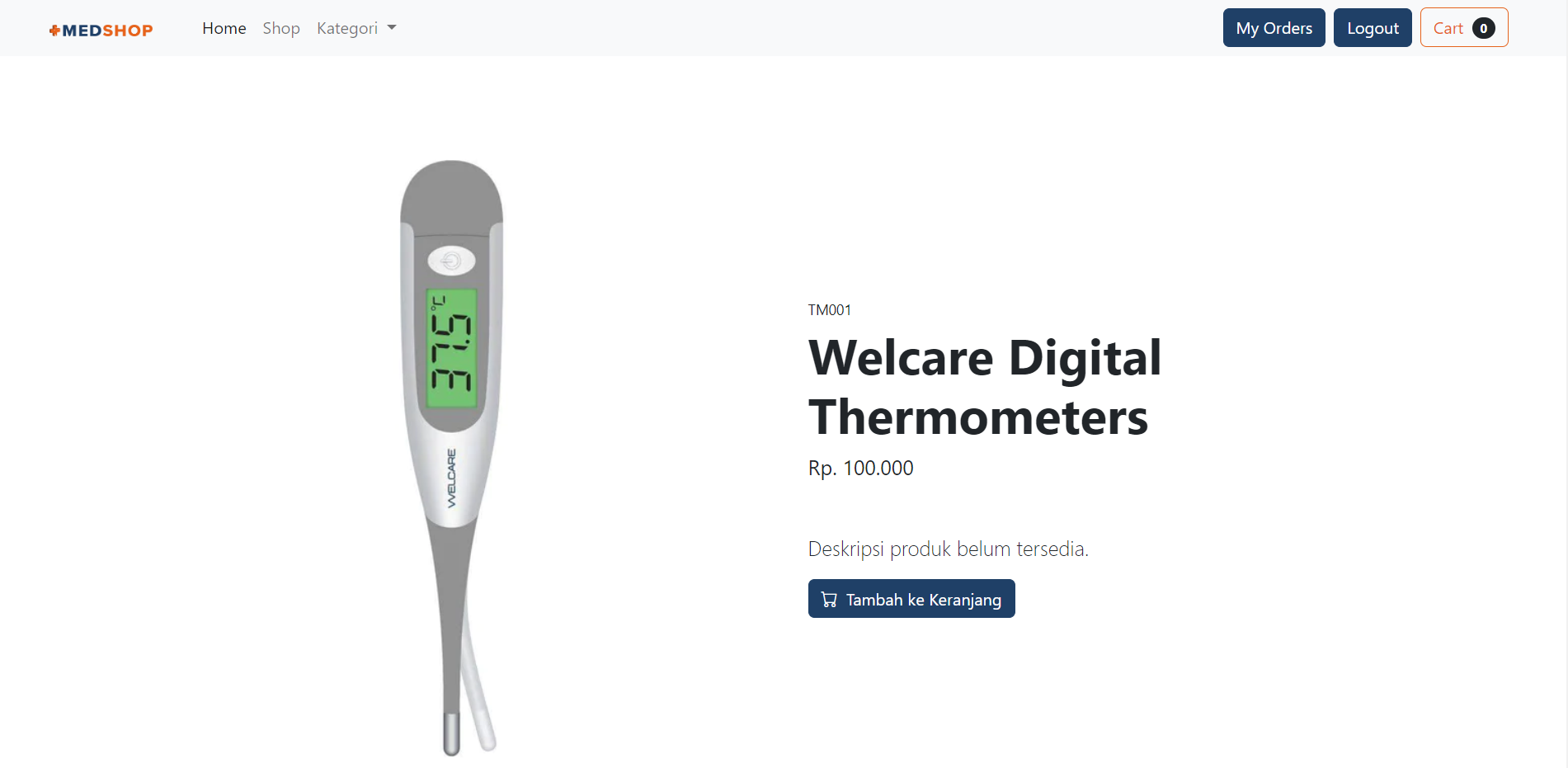The image size is (1568, 768).
Task: Click the green LCD display on thermometer
Action: coord(451,347)
